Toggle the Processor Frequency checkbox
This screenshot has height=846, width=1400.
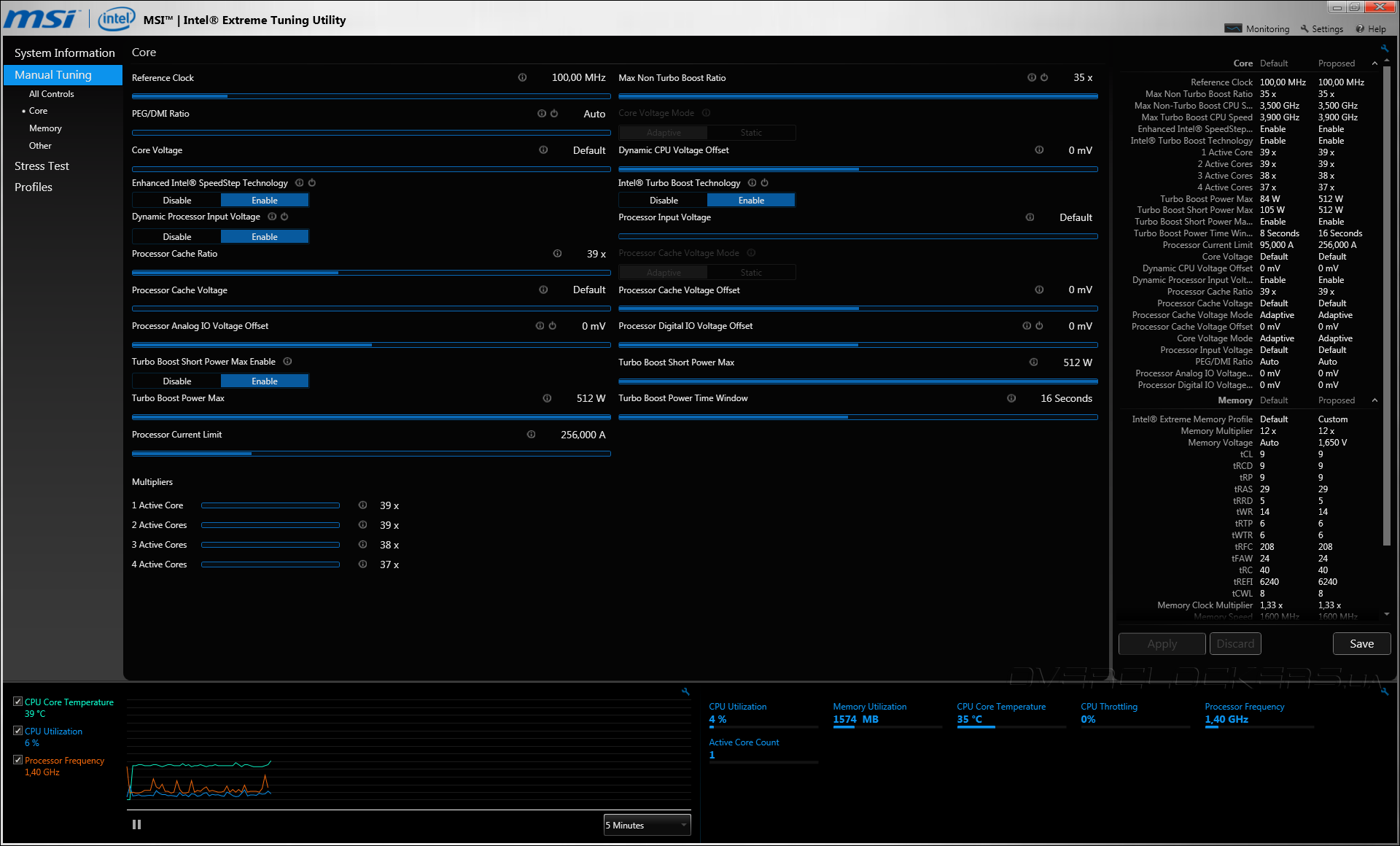[x=18, y=760]
